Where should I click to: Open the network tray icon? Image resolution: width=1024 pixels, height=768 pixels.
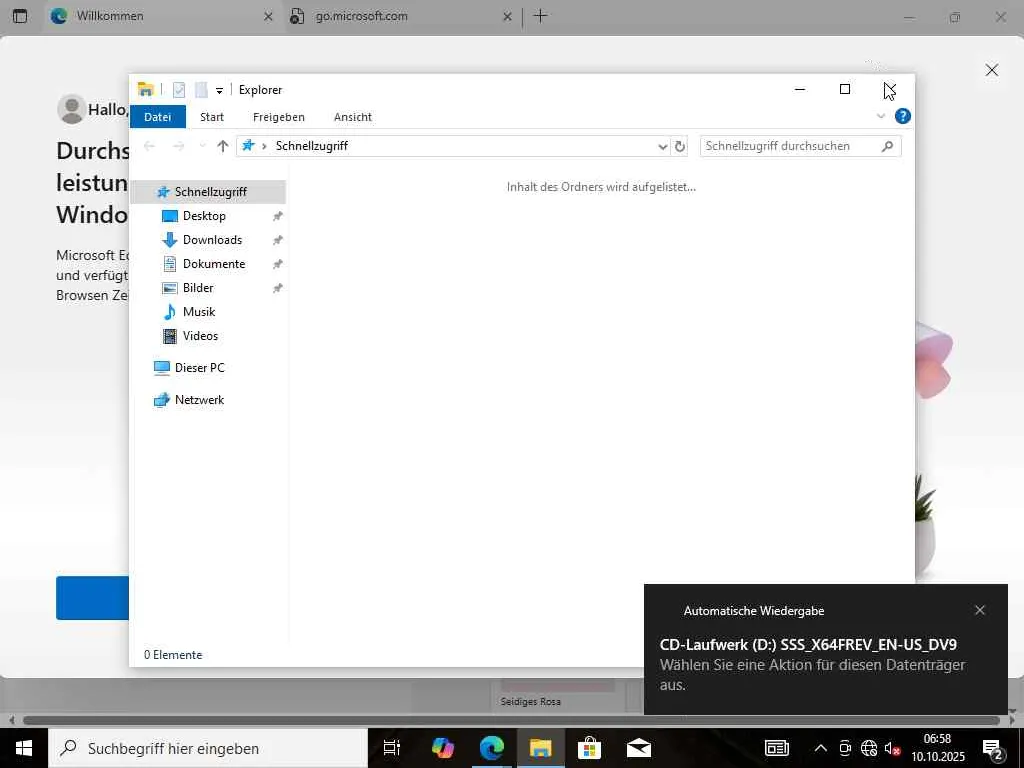click(869, 748)
